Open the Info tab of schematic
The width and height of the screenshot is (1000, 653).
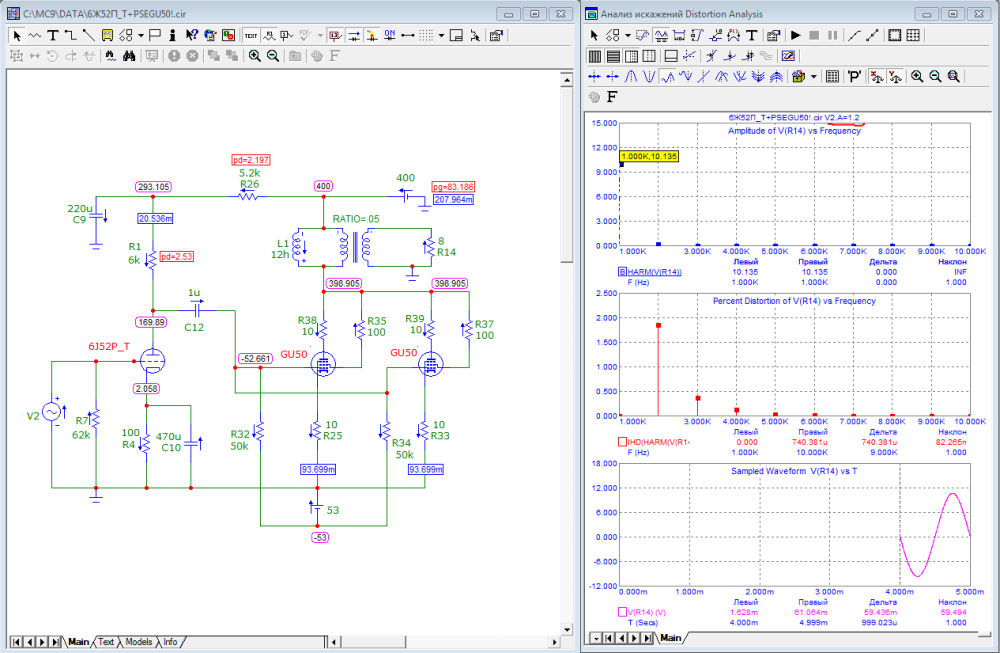click(x=171, y=642)
